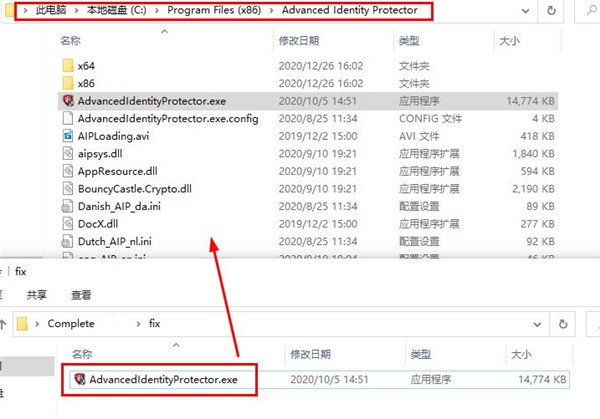Click the Danish_AIP_da.ini settings icon
The height and width of the screenshot is (419, 600).
coord(67,206)
